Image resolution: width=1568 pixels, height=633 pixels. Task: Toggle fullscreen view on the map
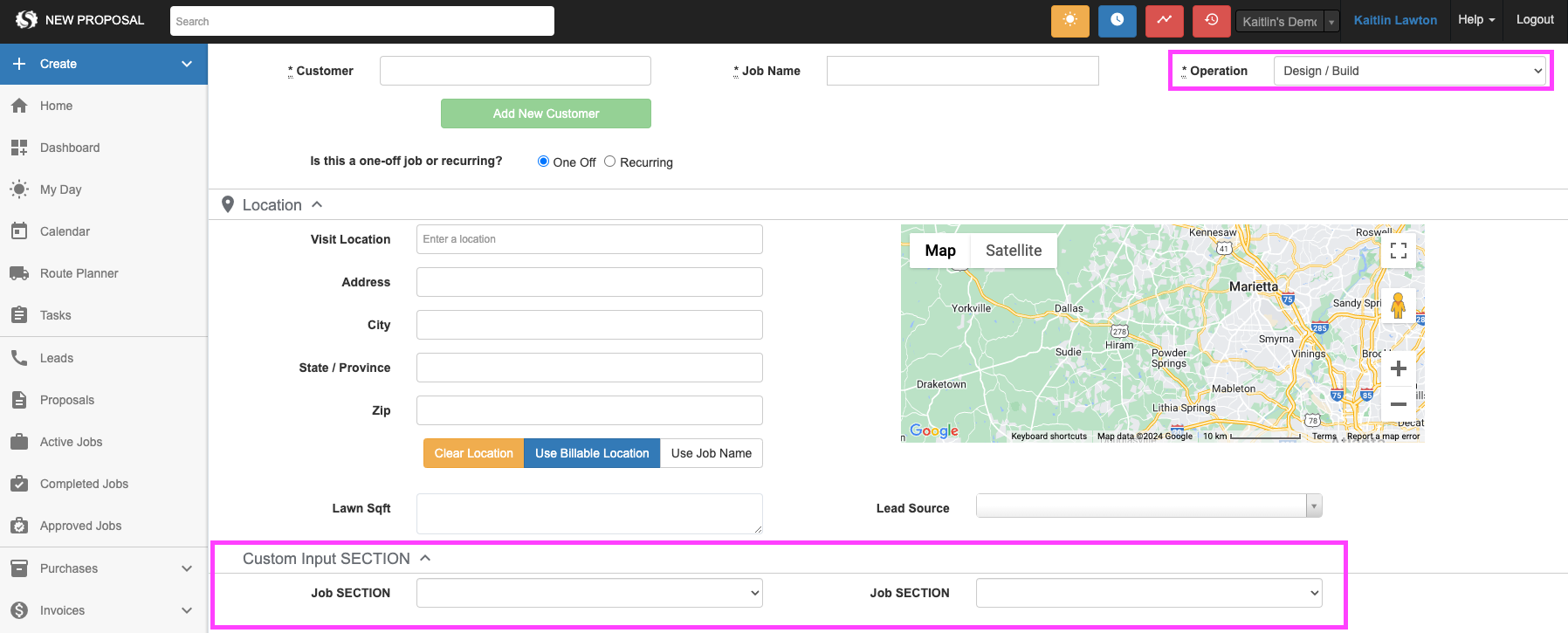point(1398,251)
